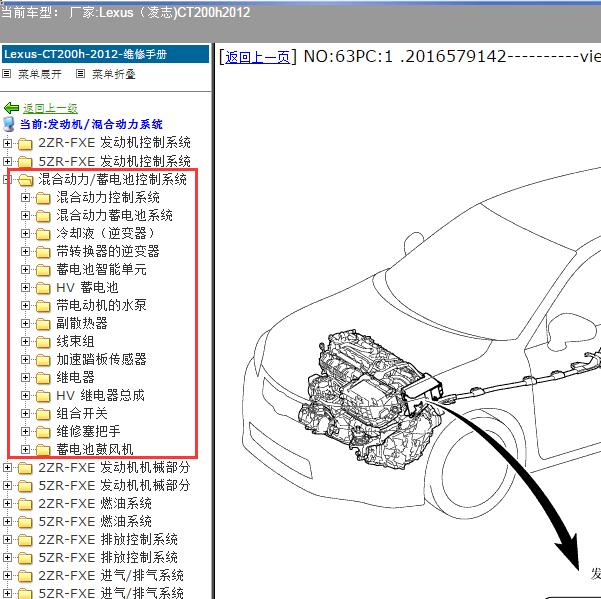Click folder icon of 蓄电池智能单元
This screenshot has width=601, height=599.
pos(43,270)
